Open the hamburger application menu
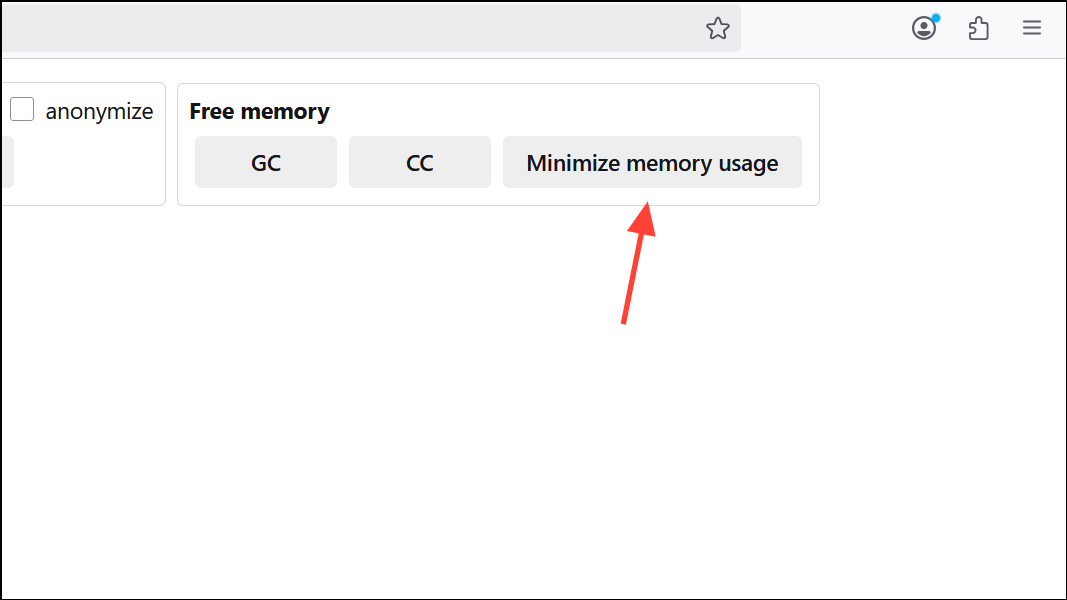This screenshot has width=1067, height=600. (x=1032, y=28)
